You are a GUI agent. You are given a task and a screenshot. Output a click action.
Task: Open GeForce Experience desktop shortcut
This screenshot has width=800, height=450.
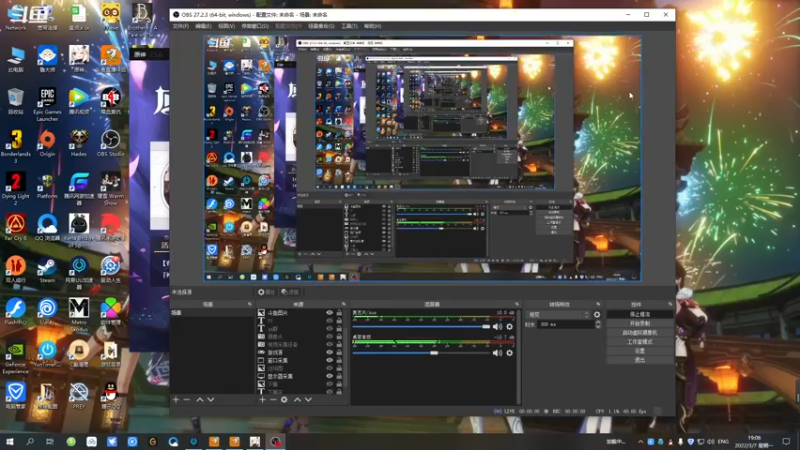pyautogui.click(x=15, y=357)
